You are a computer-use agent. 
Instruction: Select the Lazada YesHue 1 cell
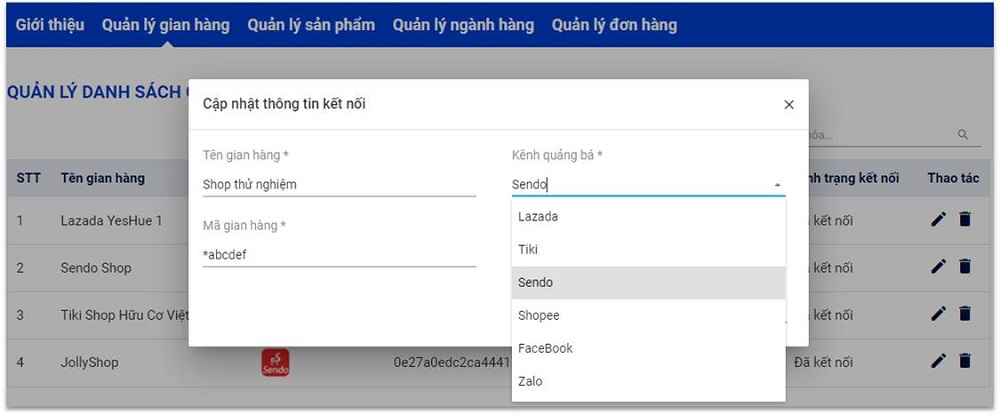112,221
